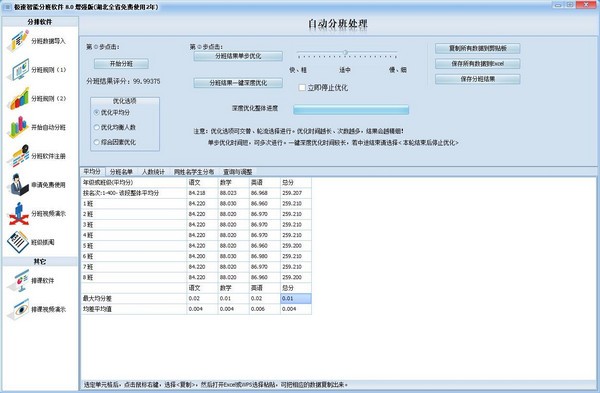Select the 优化均衡人数 radio option
The width and height of the screenshot is (600, 393).
point(96,127)
